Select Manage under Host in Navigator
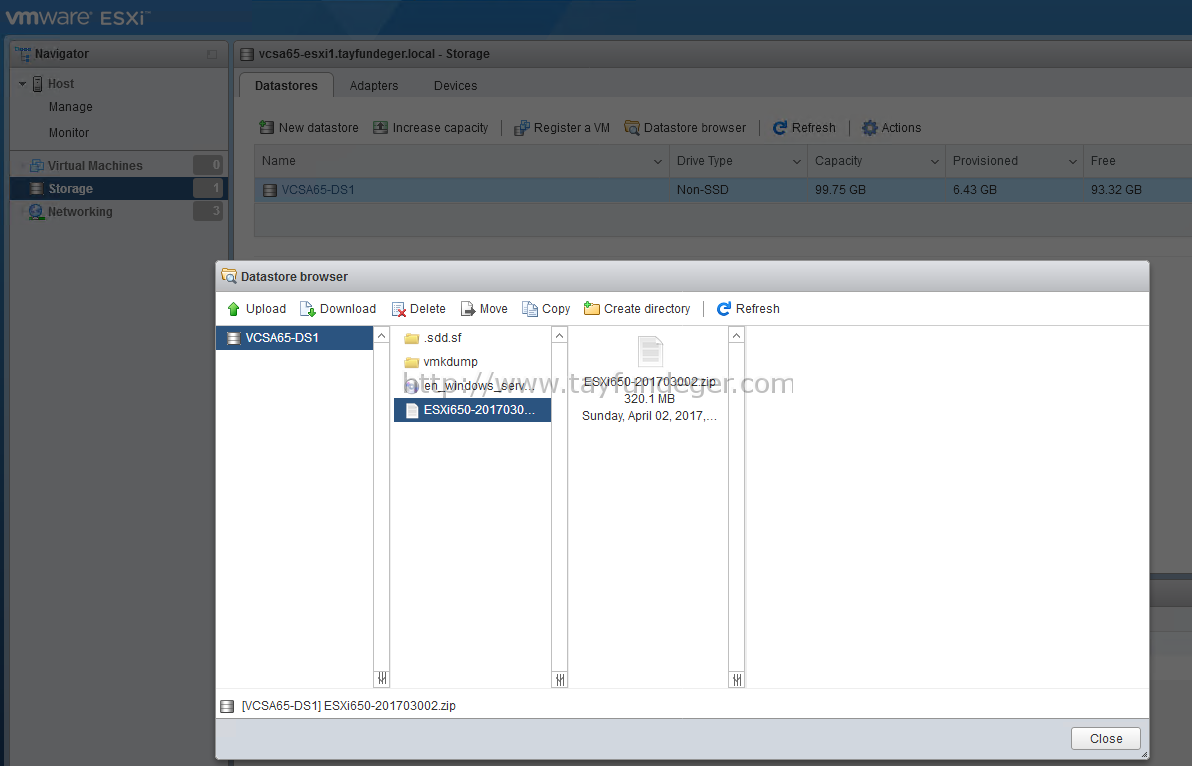 click(71, 107)
